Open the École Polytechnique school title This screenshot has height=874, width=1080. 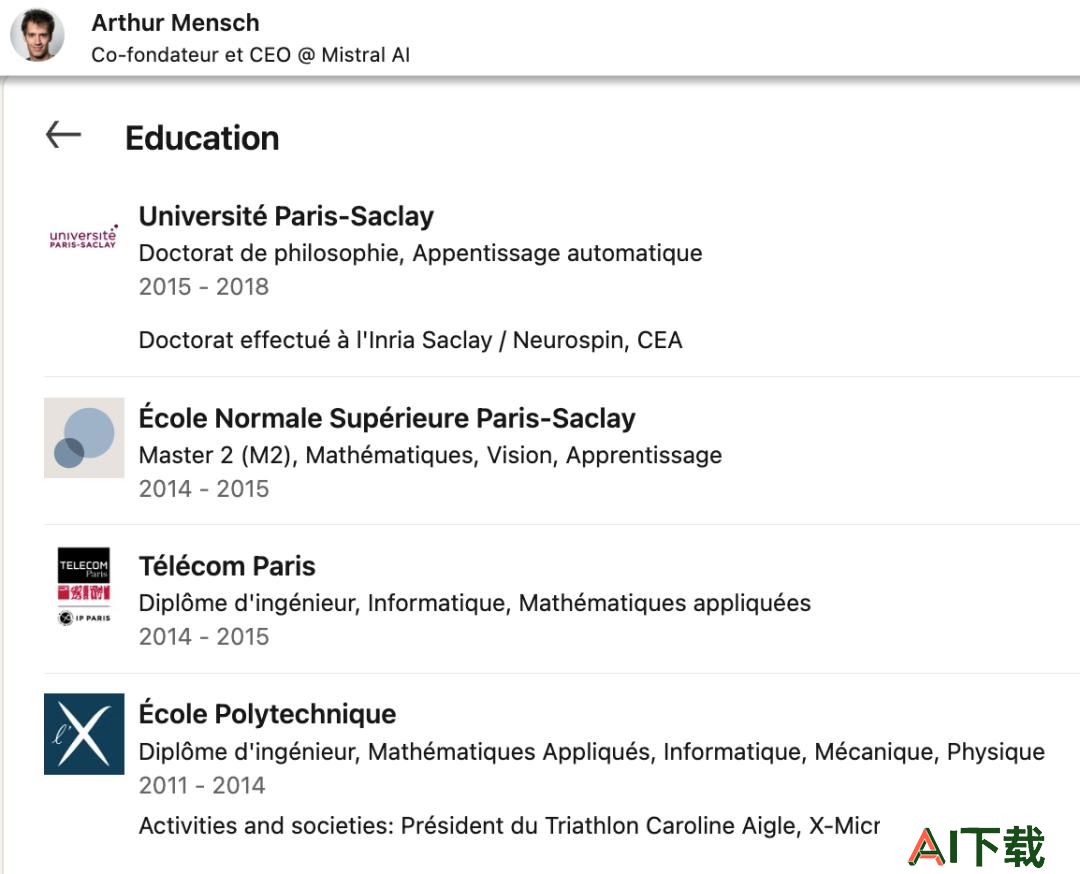pyautogui.click(x=267, y=714)
